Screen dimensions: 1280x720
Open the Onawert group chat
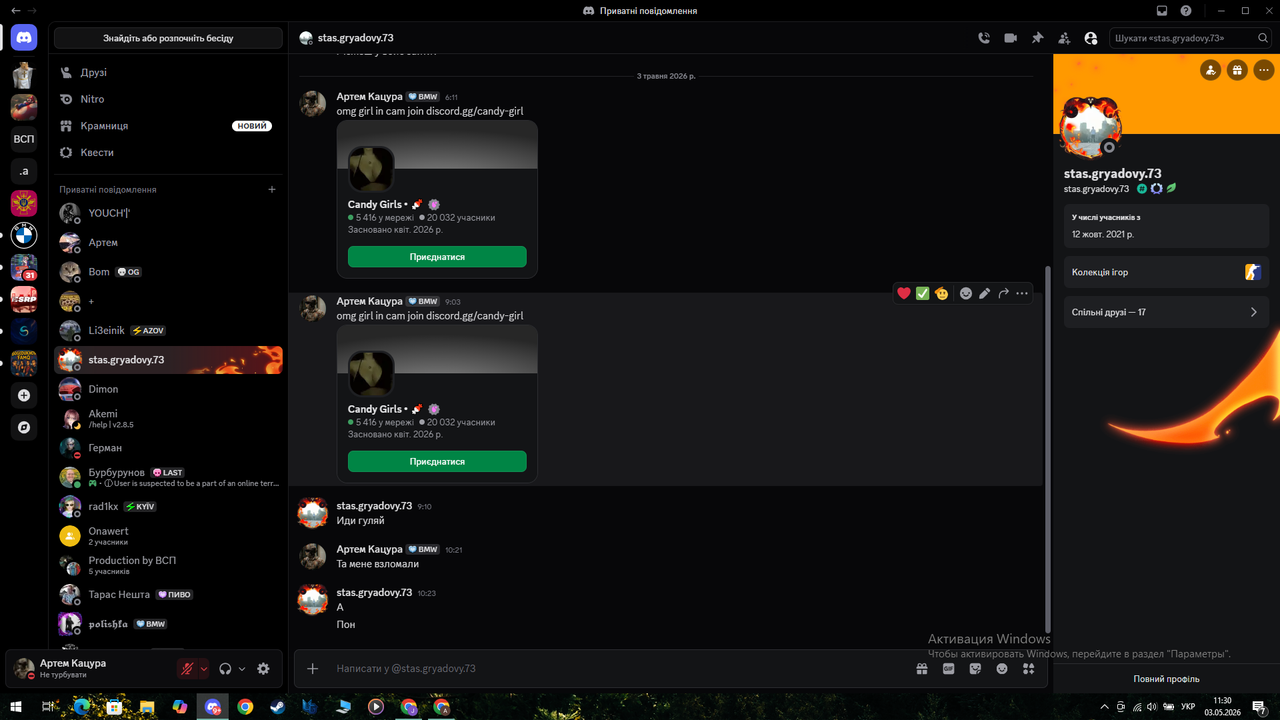pyautogui.click(x=168, y=536)
